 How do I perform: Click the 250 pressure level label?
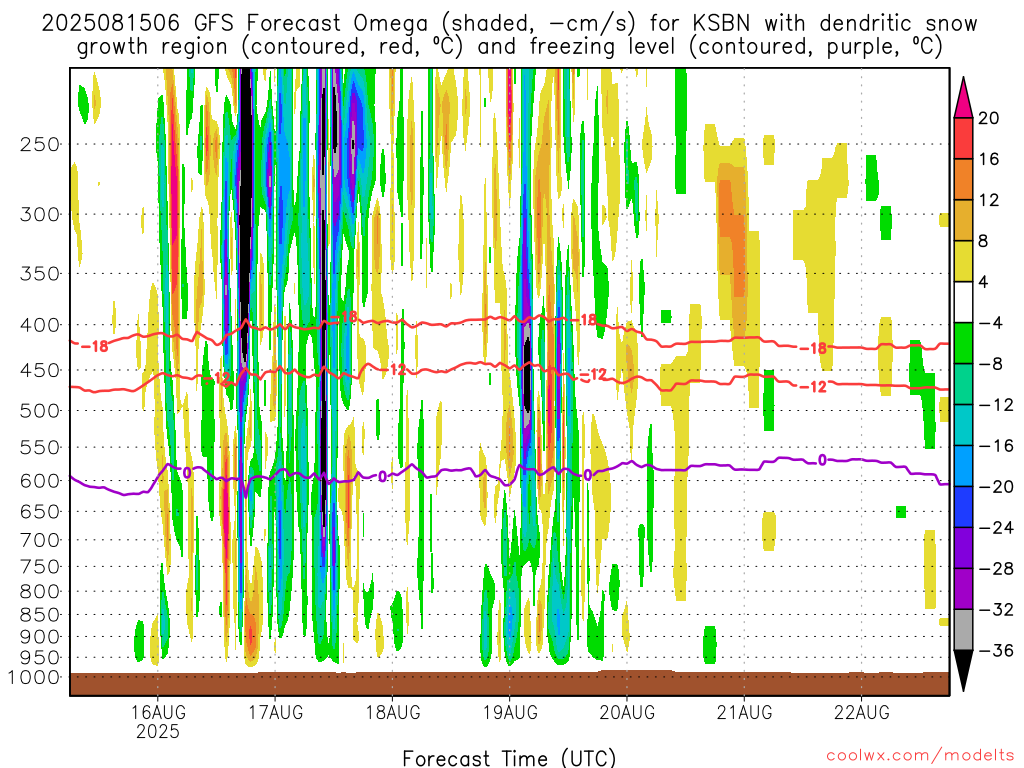point(40,144)
